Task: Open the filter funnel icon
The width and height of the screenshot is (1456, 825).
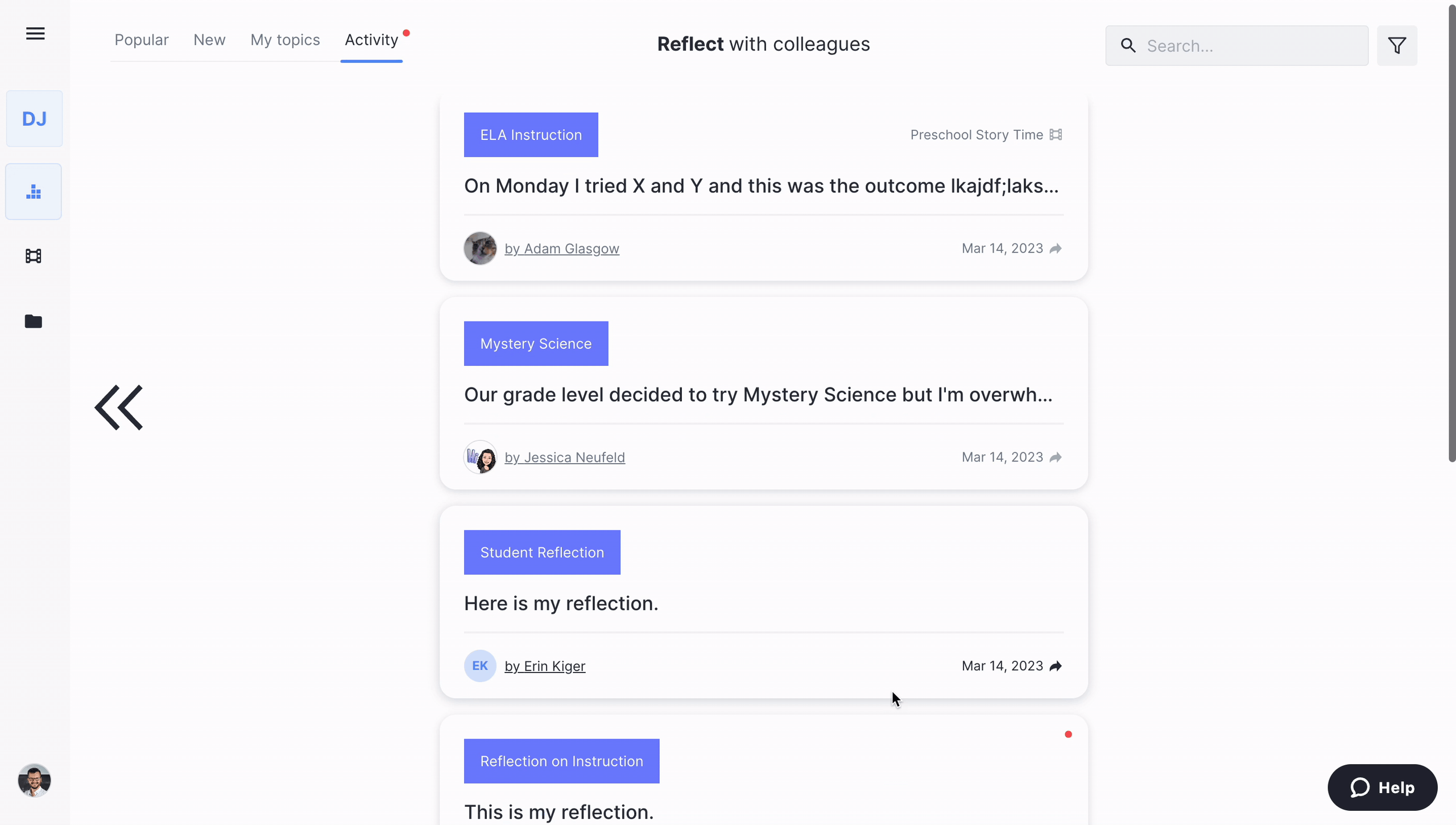Action: [x=1397, y=46]
